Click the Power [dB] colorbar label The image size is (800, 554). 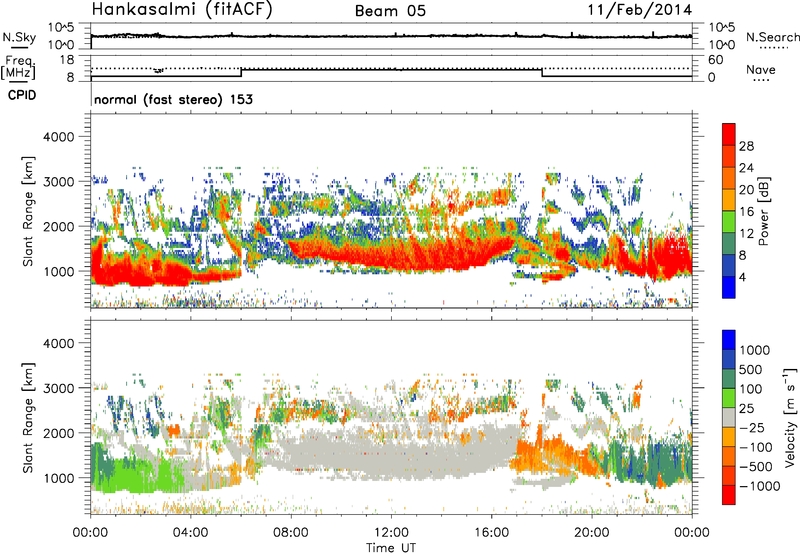pos(763,211)
